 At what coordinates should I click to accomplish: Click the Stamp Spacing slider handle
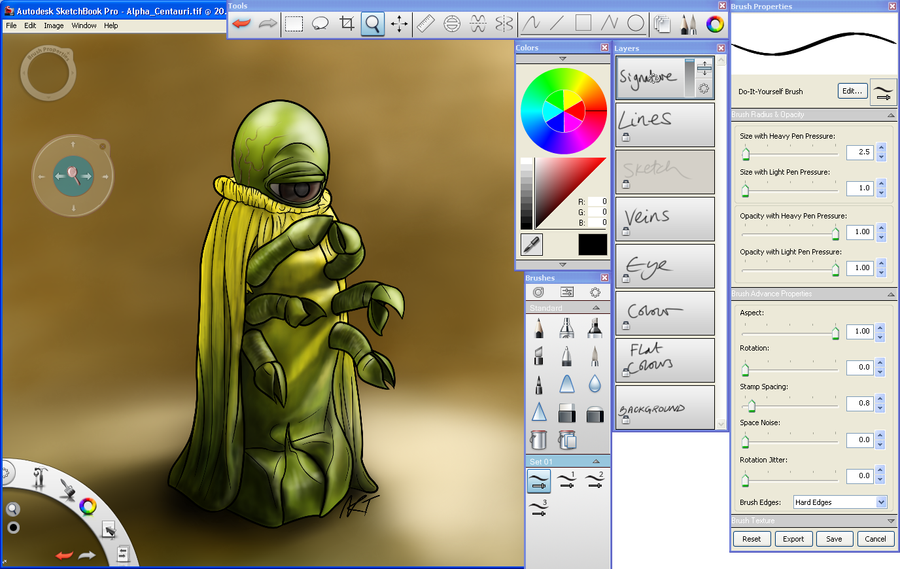pos(751,407)
